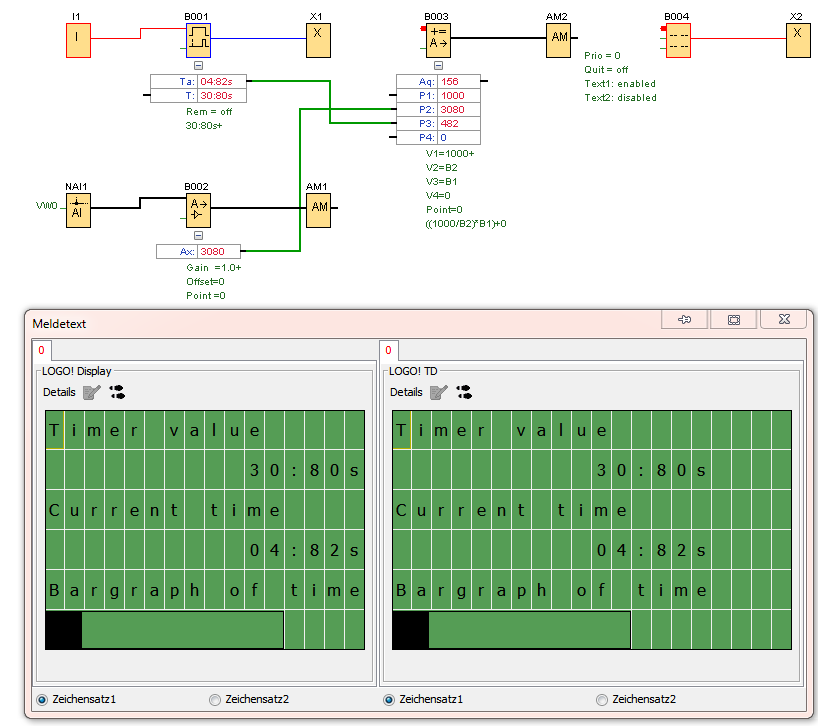Click the footsteps icon in LOGO! TD details
This screenshot has height=727, width=819.
(x=465, y=393)
